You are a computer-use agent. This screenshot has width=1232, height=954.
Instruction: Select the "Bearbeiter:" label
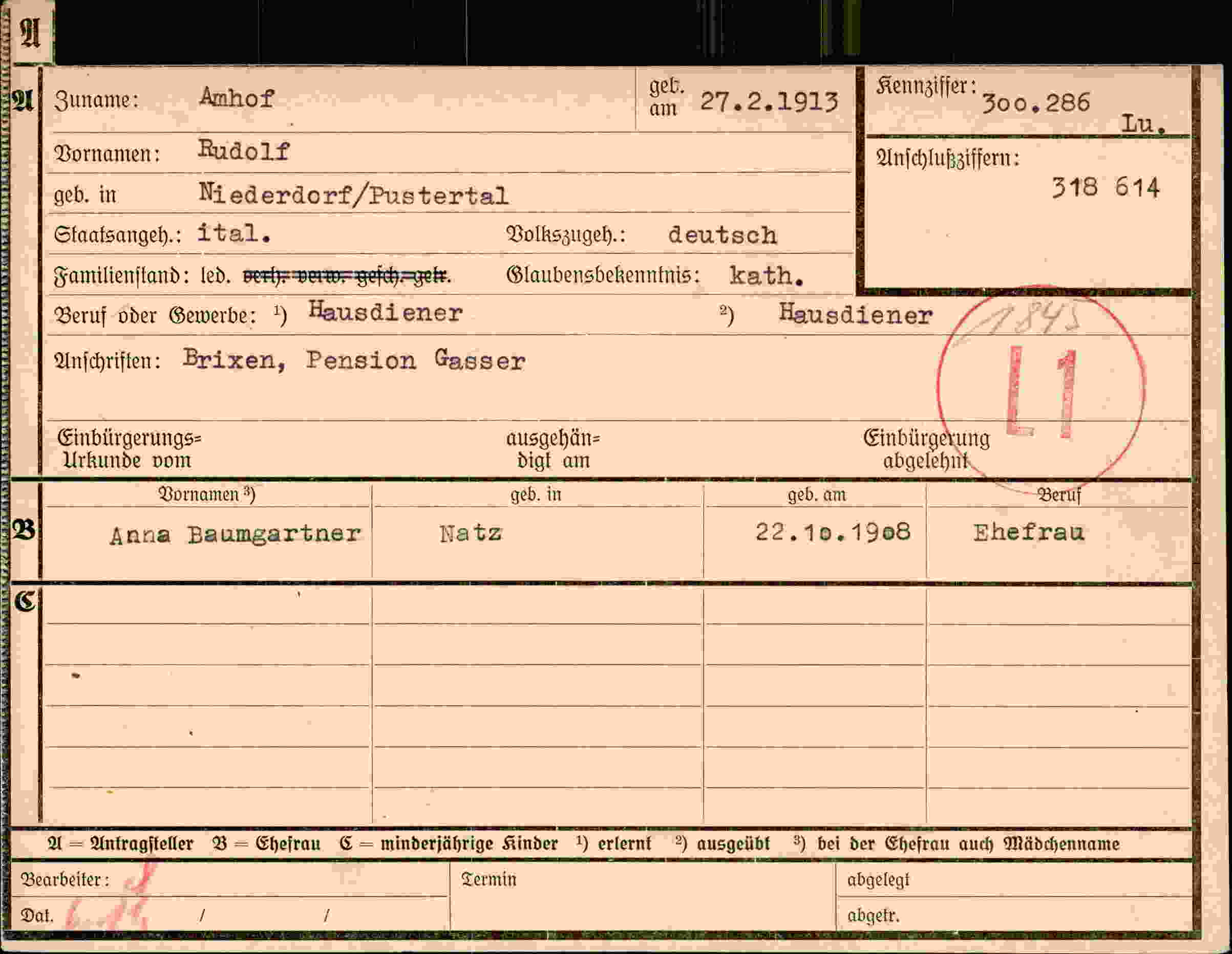tap(65, 880)
